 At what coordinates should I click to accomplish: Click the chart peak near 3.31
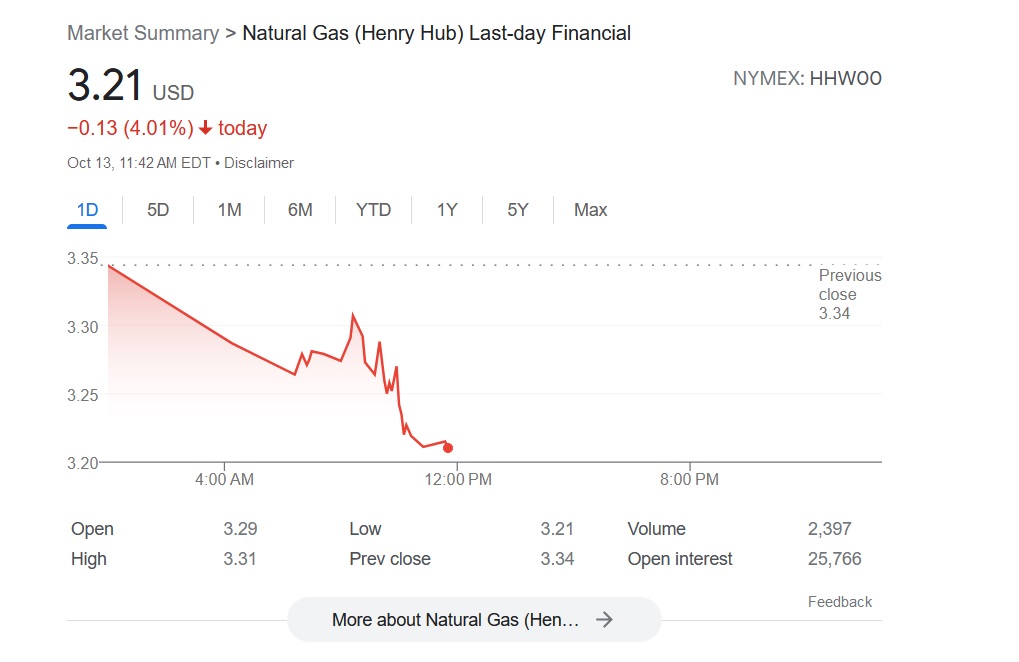click(x=353, y=315)
